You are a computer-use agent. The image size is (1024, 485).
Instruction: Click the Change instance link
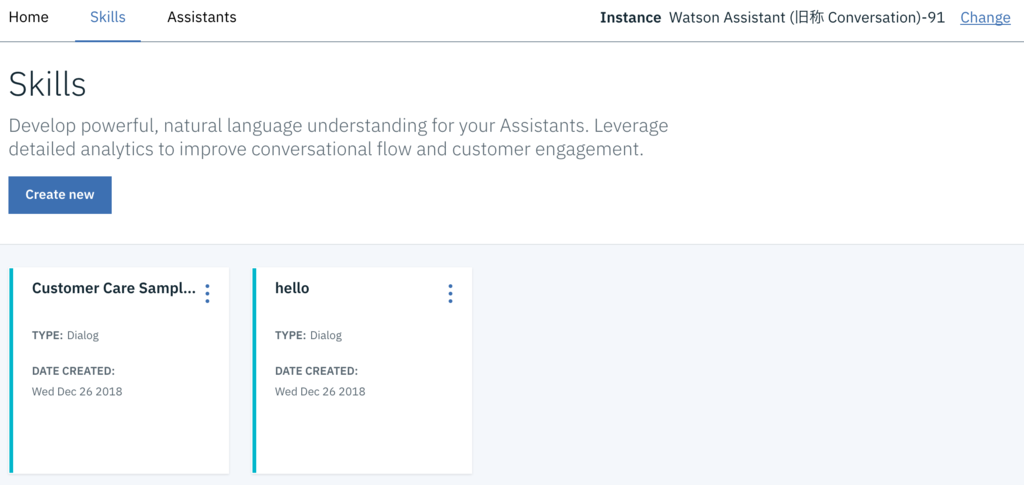985,17
